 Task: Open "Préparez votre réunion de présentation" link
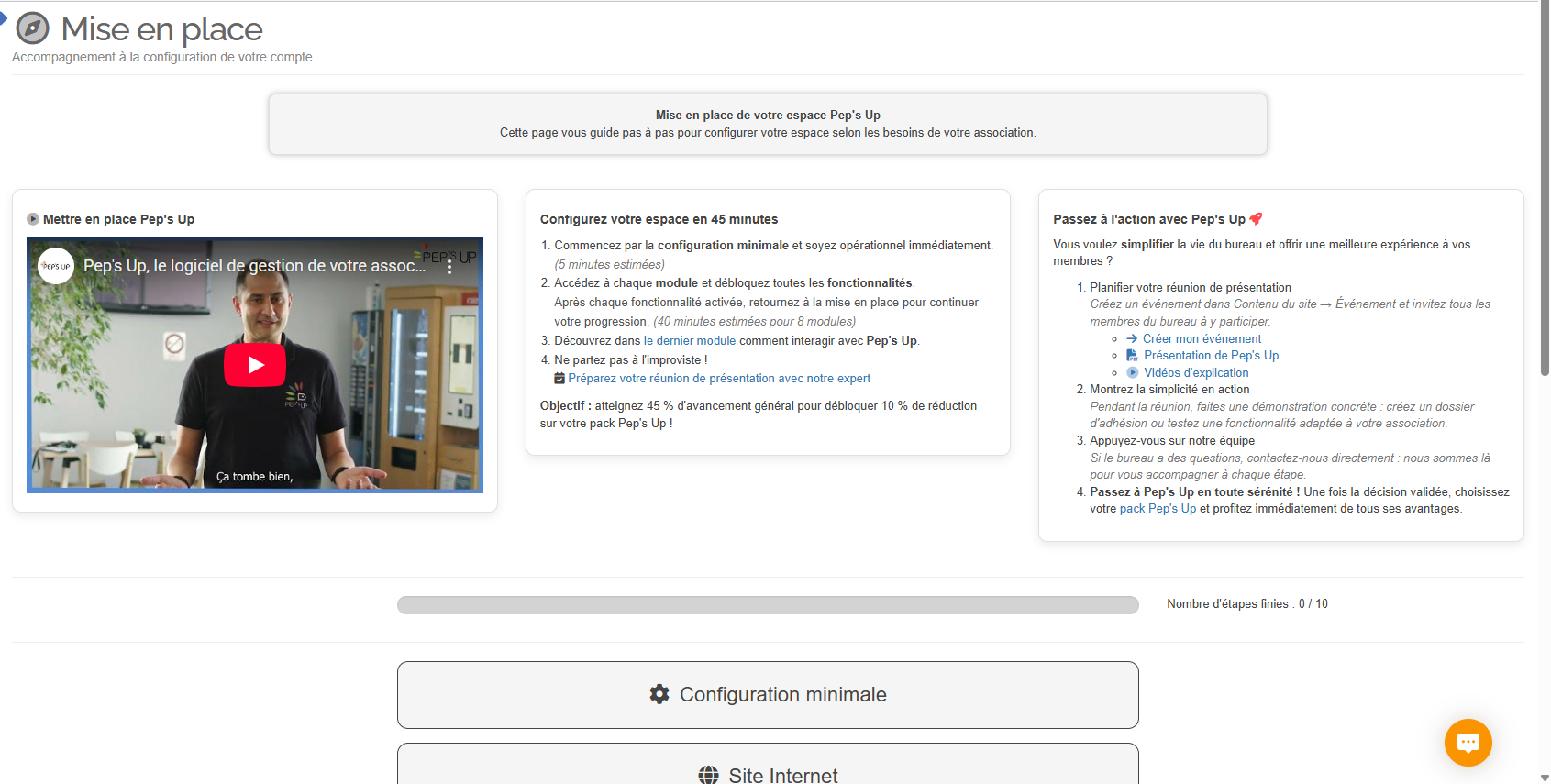pyautogui.click(x=719, y=378)
